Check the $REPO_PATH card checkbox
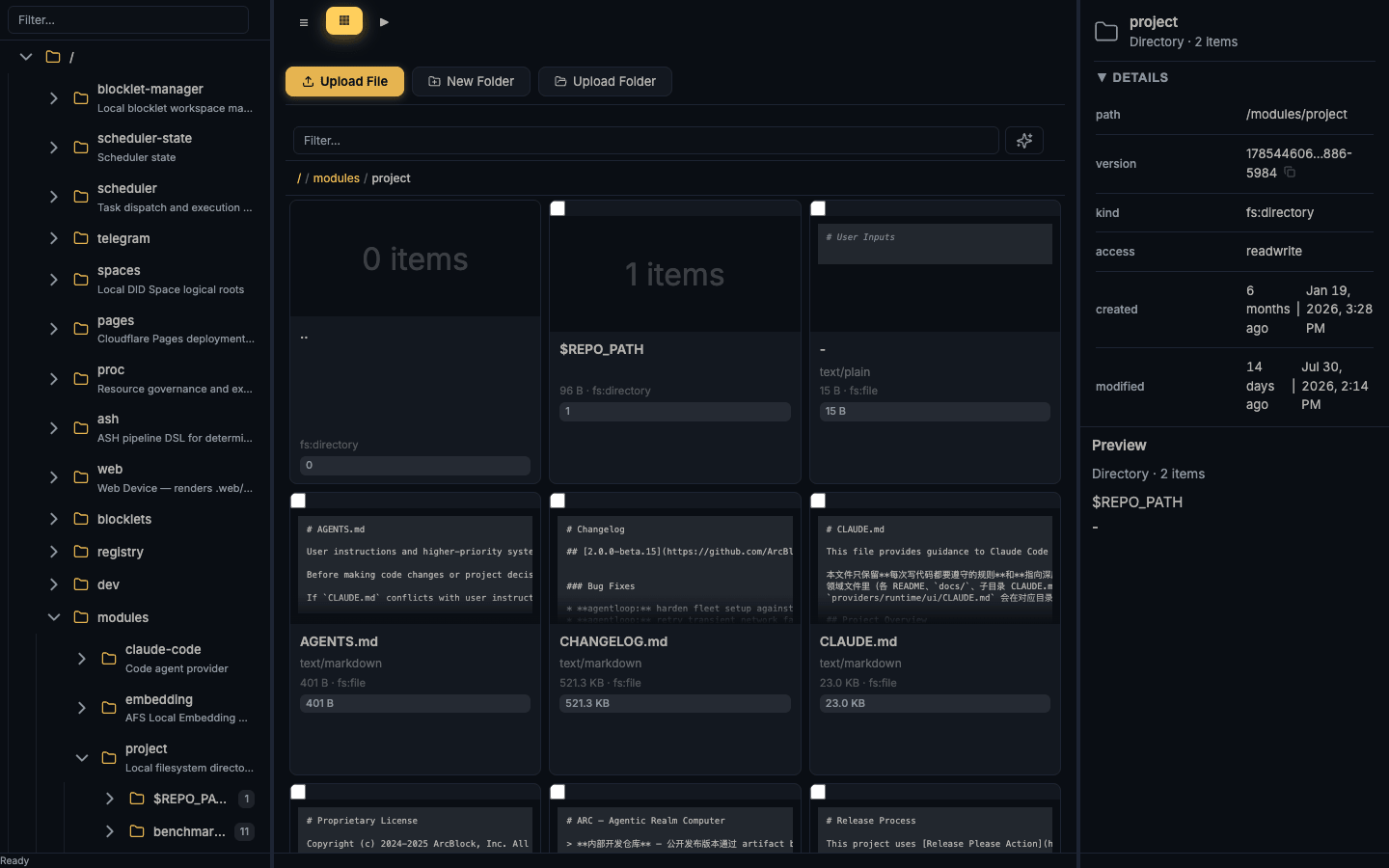The image size is (1389, 868). [x=558, y=208]
